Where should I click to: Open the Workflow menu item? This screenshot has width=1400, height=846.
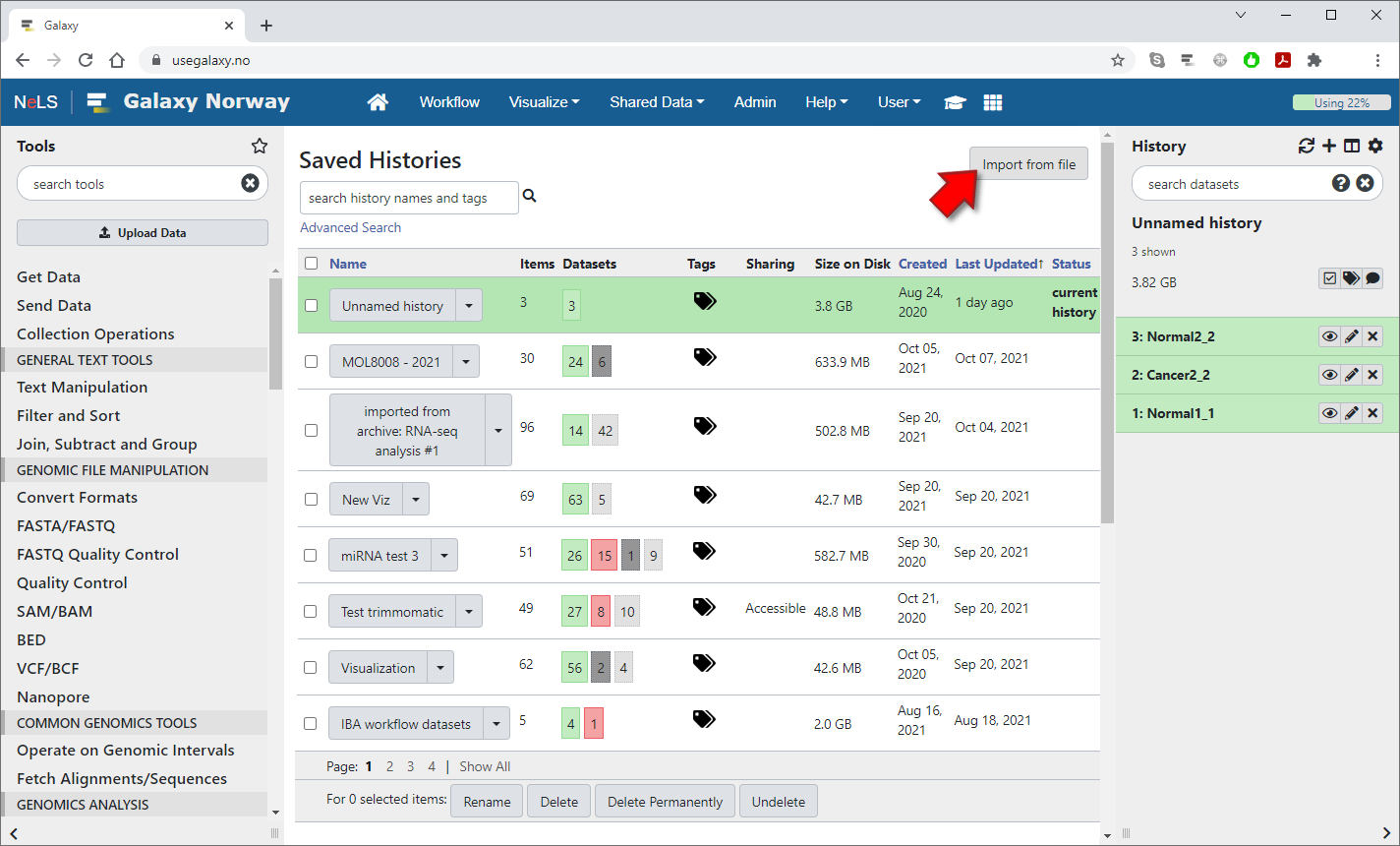(x=449, y=102)
